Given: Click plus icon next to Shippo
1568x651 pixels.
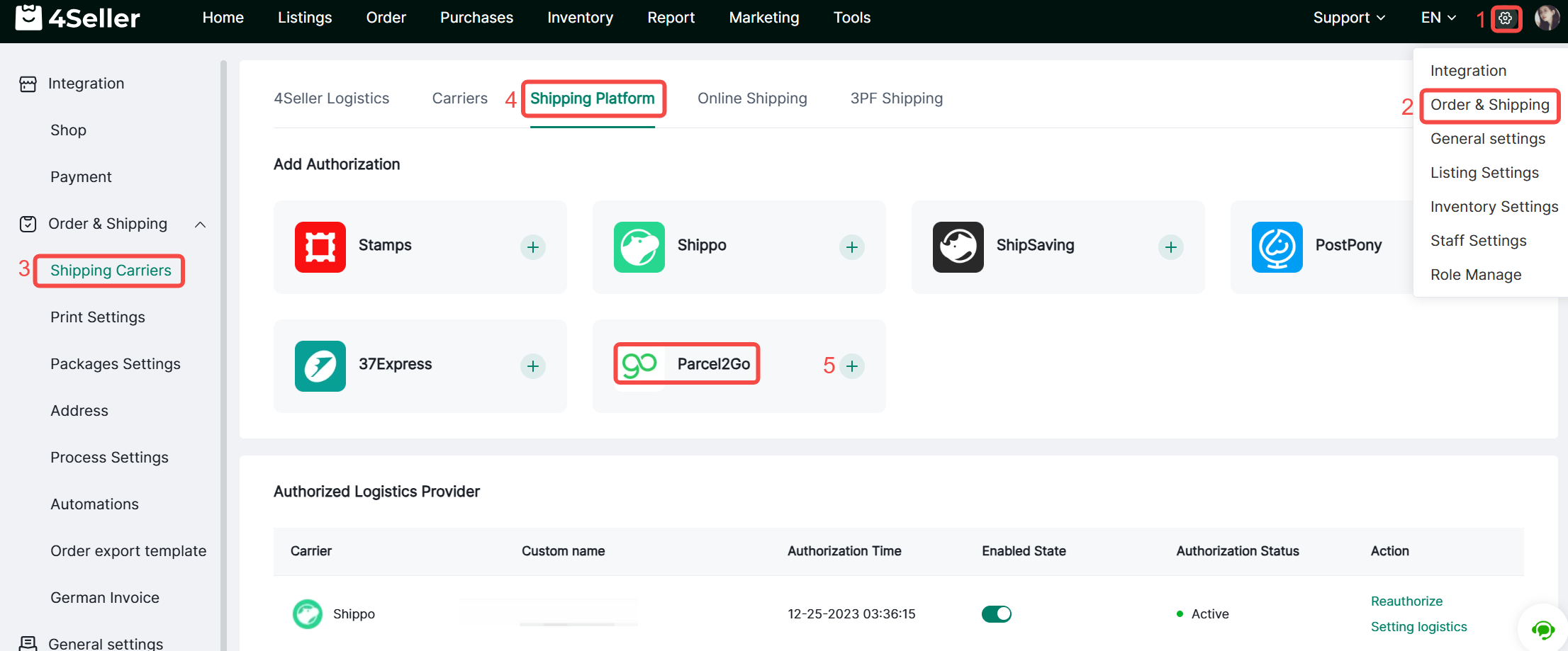Looking at the screenshot, I should (x=852, y=247).
